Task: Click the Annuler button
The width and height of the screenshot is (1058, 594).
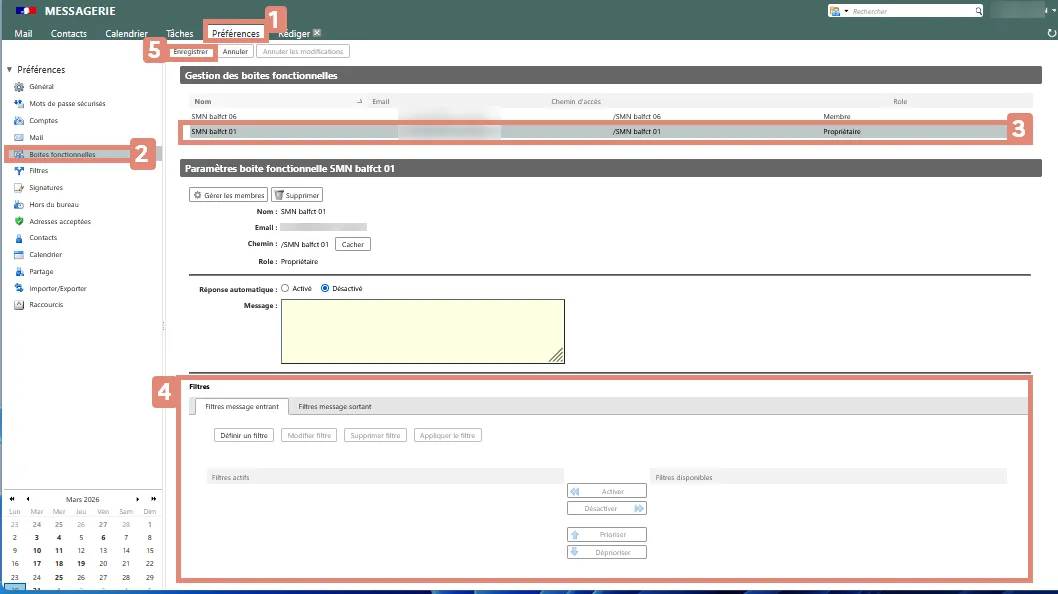Action: click(235, 51)
